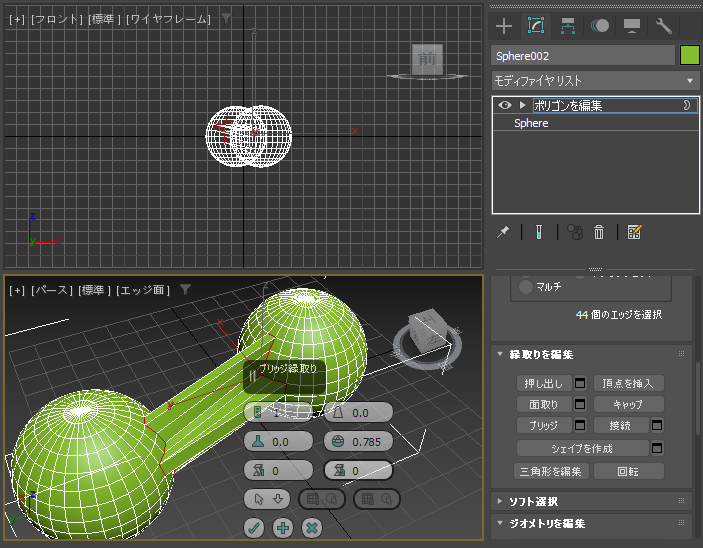
Task: Select the マルチ radio button
Action: tap(525, 287)
